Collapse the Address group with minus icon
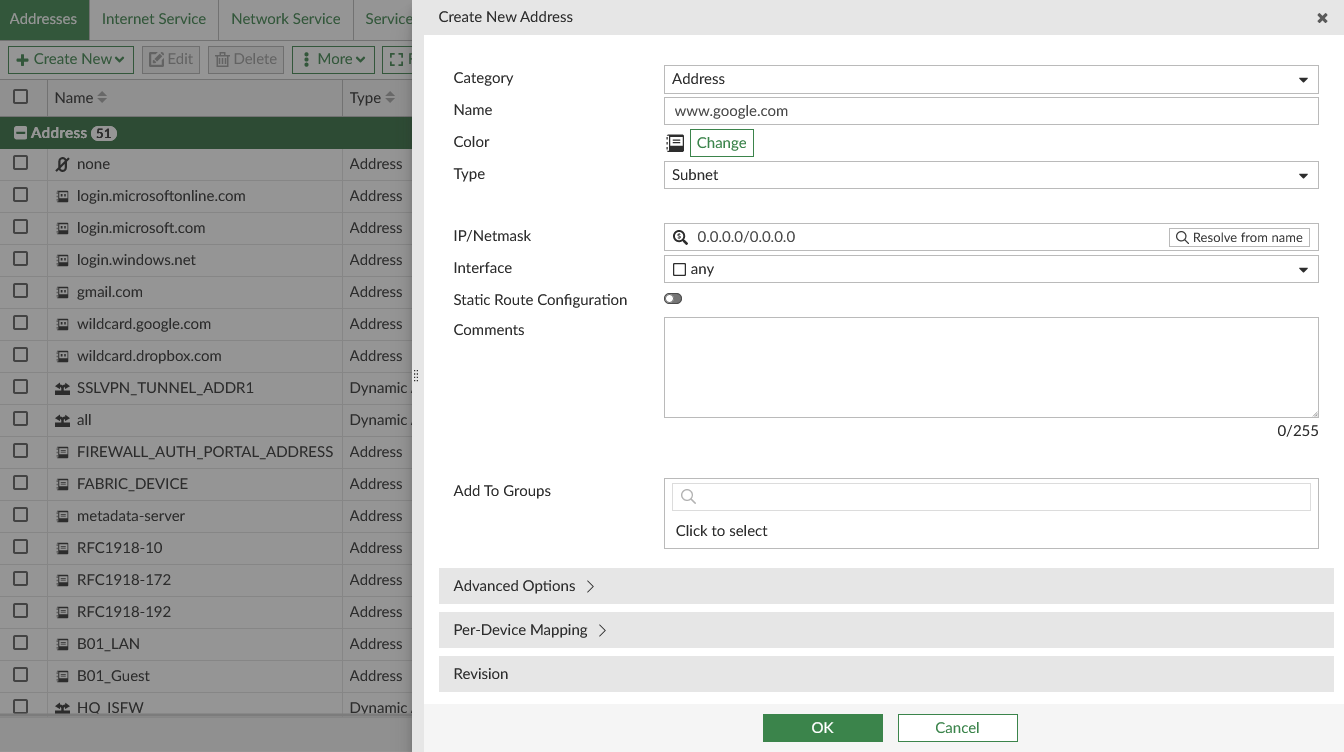This screenshot has height=752, width=1344. [19, 133]
